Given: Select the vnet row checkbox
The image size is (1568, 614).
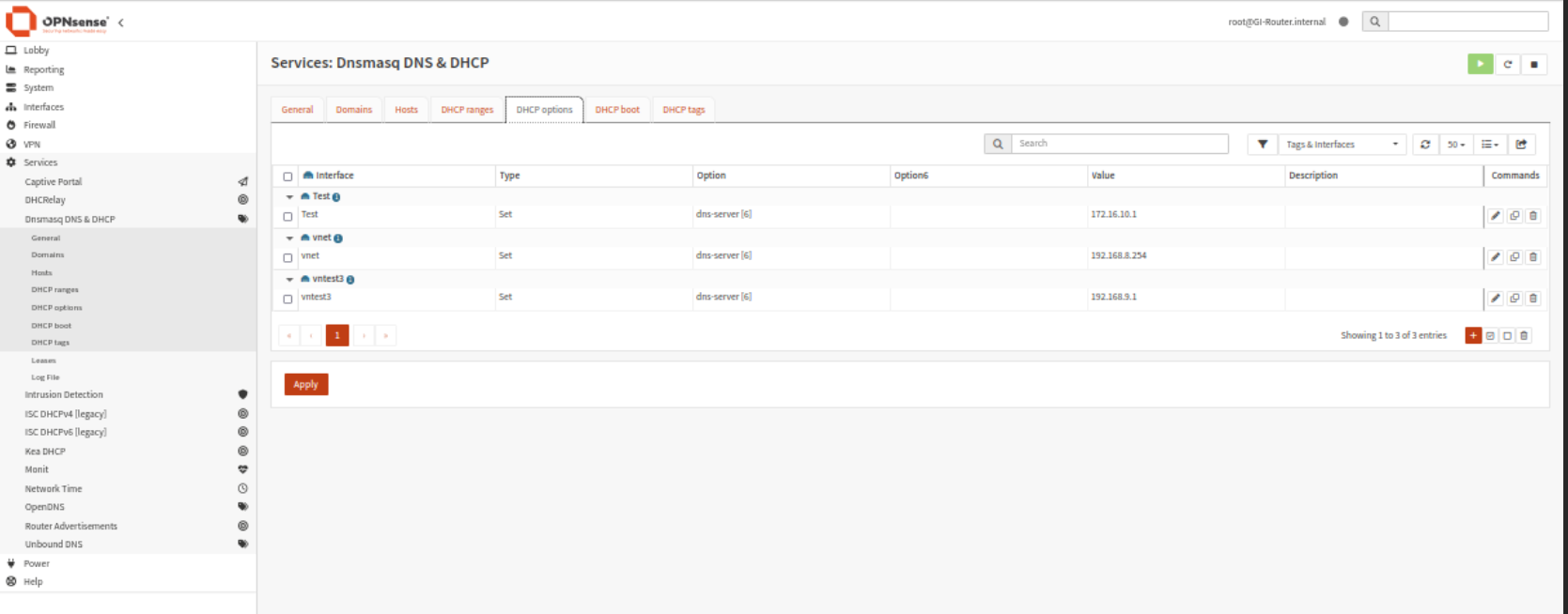Looking at the screenshot, I should click(287, 258).
